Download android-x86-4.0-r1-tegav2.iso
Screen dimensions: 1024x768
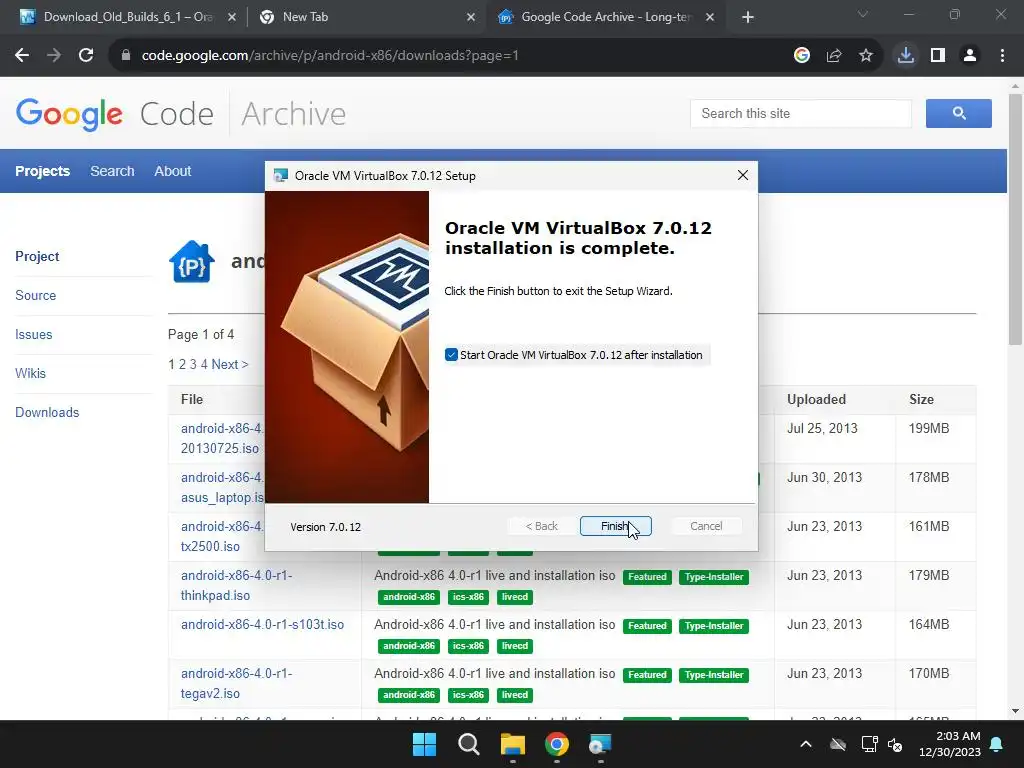236,683
